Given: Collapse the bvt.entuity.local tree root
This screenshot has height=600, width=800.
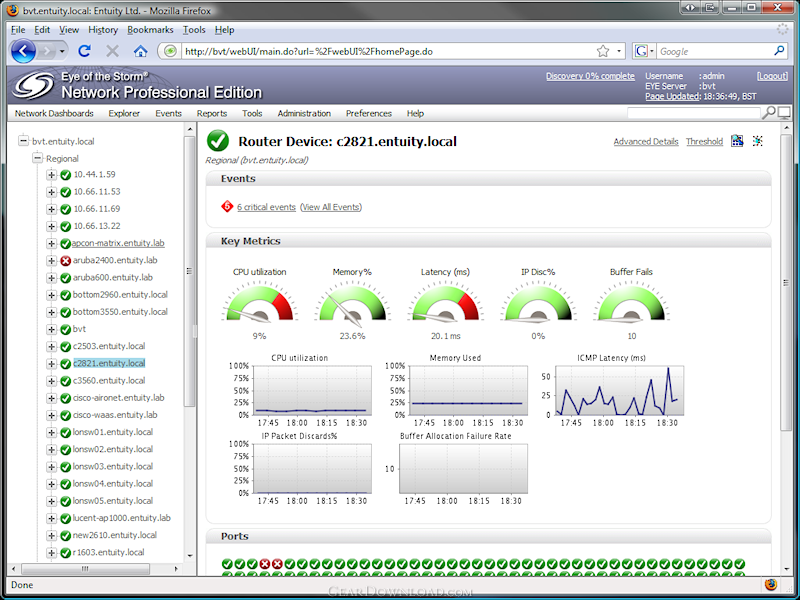Looking at the screenshot, I should [x=23, y=141].
